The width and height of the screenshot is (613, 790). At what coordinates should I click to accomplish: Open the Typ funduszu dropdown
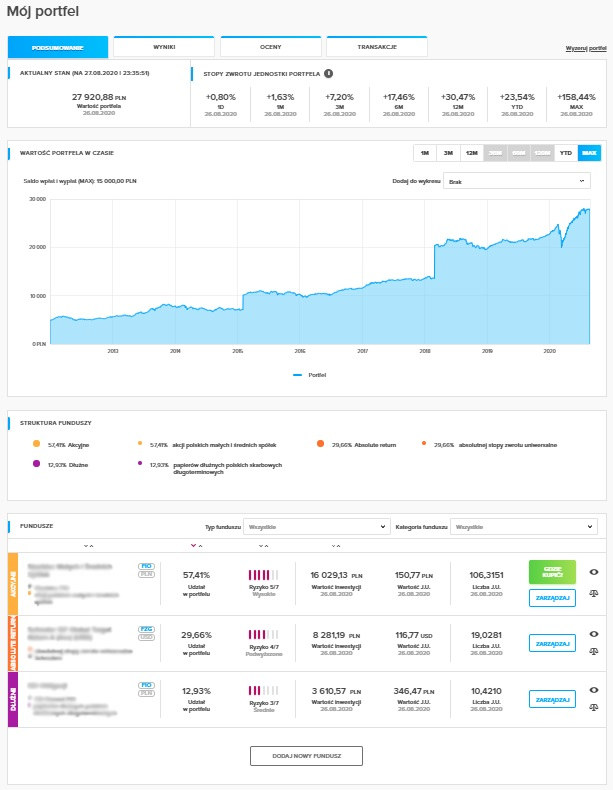coord(317,525)
